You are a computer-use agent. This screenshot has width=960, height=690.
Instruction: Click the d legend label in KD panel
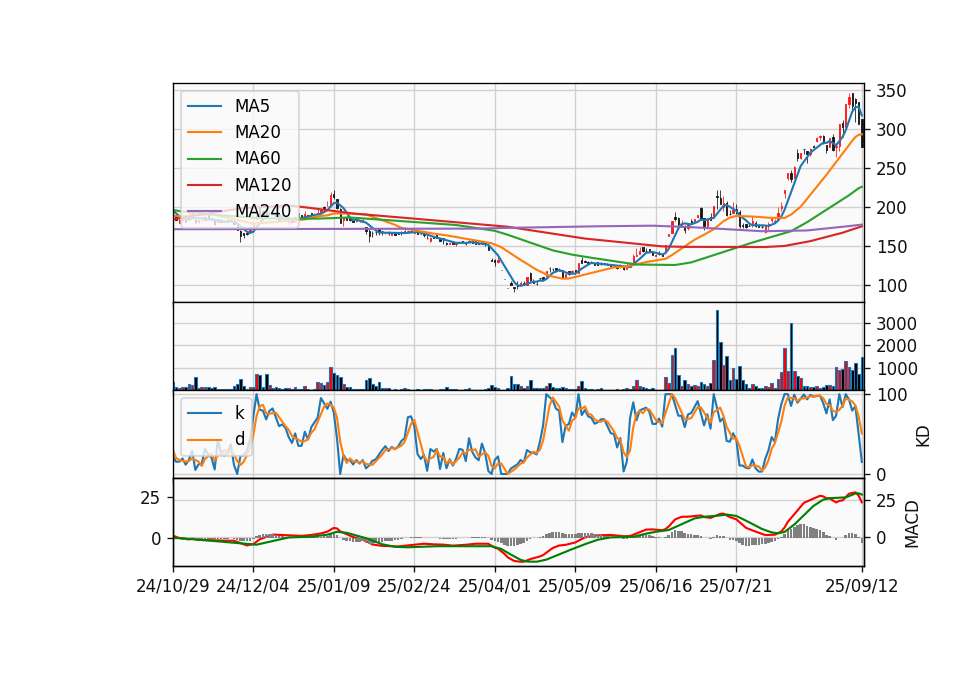coord(239,438)
